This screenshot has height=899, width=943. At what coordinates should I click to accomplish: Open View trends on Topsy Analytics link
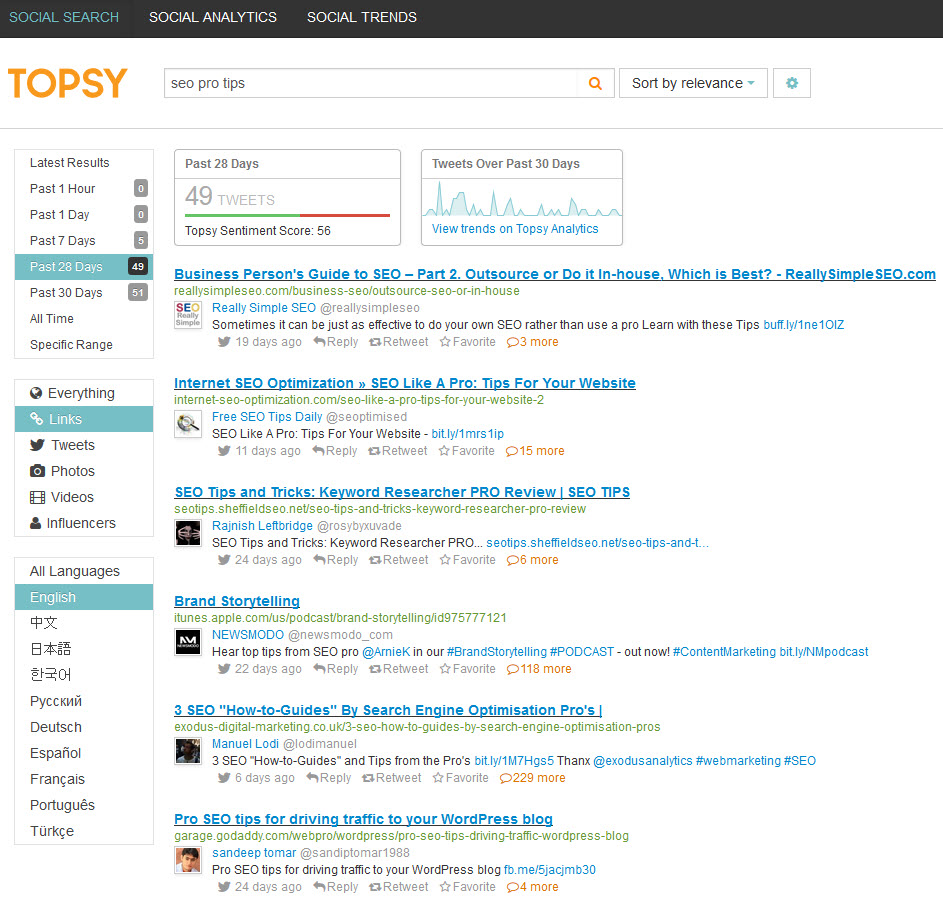pyautogui.click(x=515, y=229)
